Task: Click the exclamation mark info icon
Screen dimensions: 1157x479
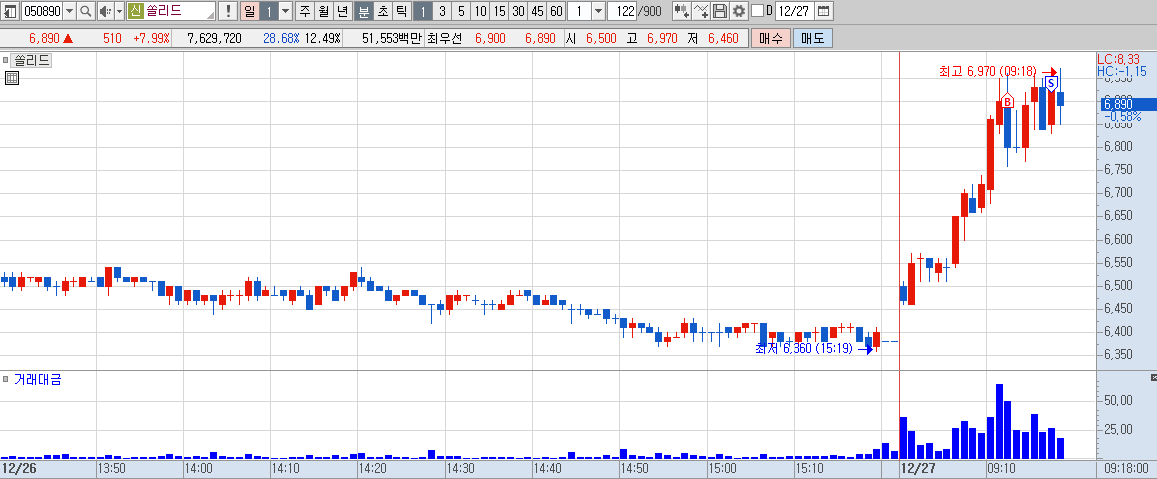Action: (228, 11)
